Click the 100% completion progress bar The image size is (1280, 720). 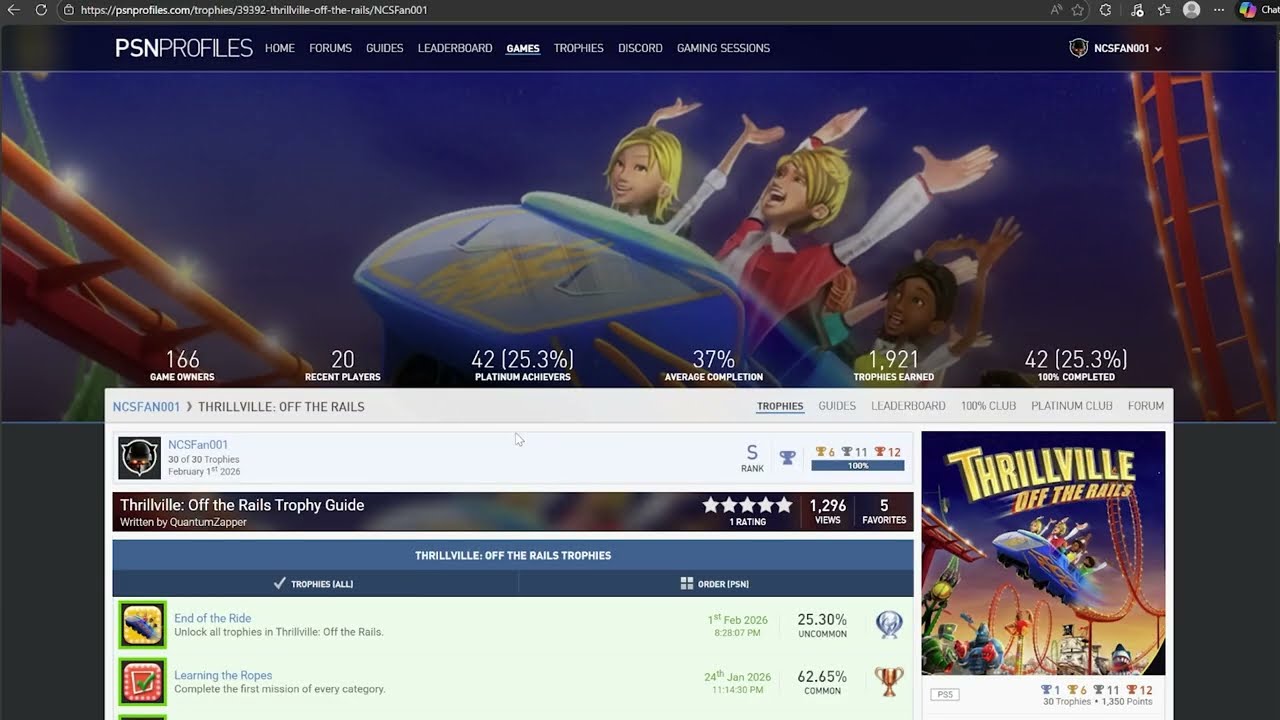[x=858, y=465]
